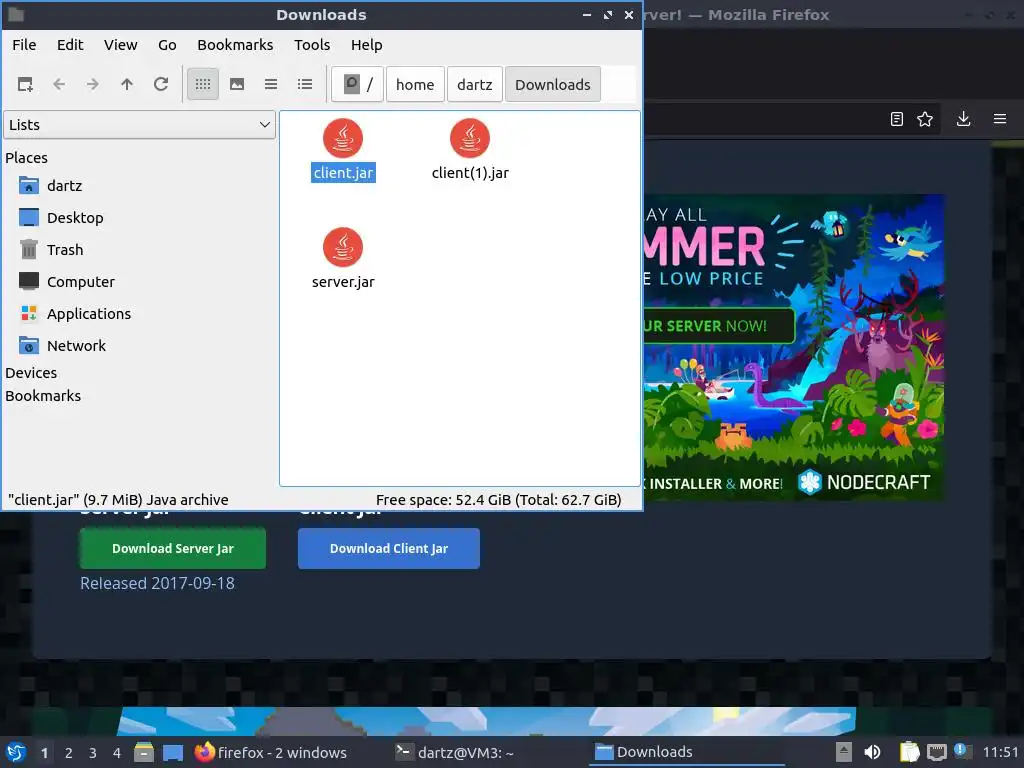This screenshot has height=768, width=1024.
Task: Click the Released 2017-09-18 text
Action: [157, 583]
